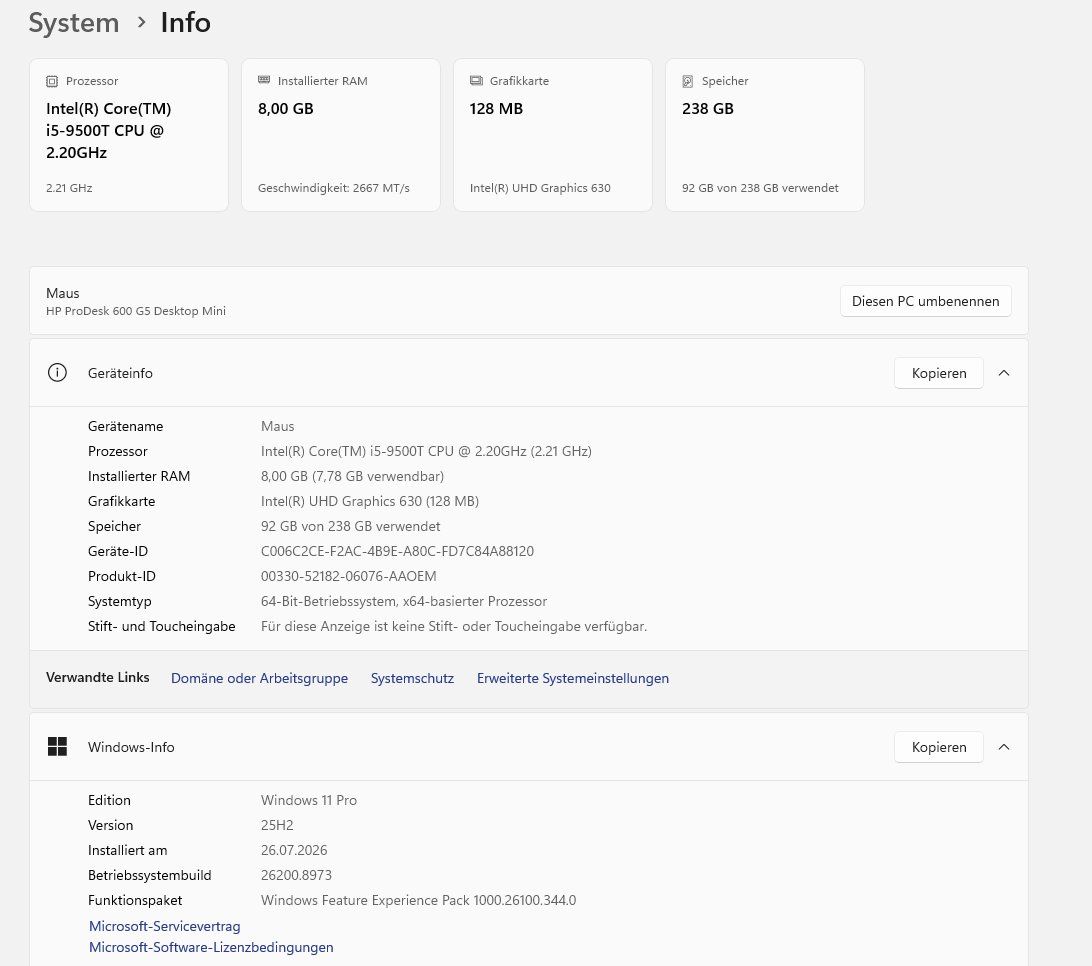Click '2.21 GHz' in Prozessor card
1092x966 pixels.
pos(69,188)
